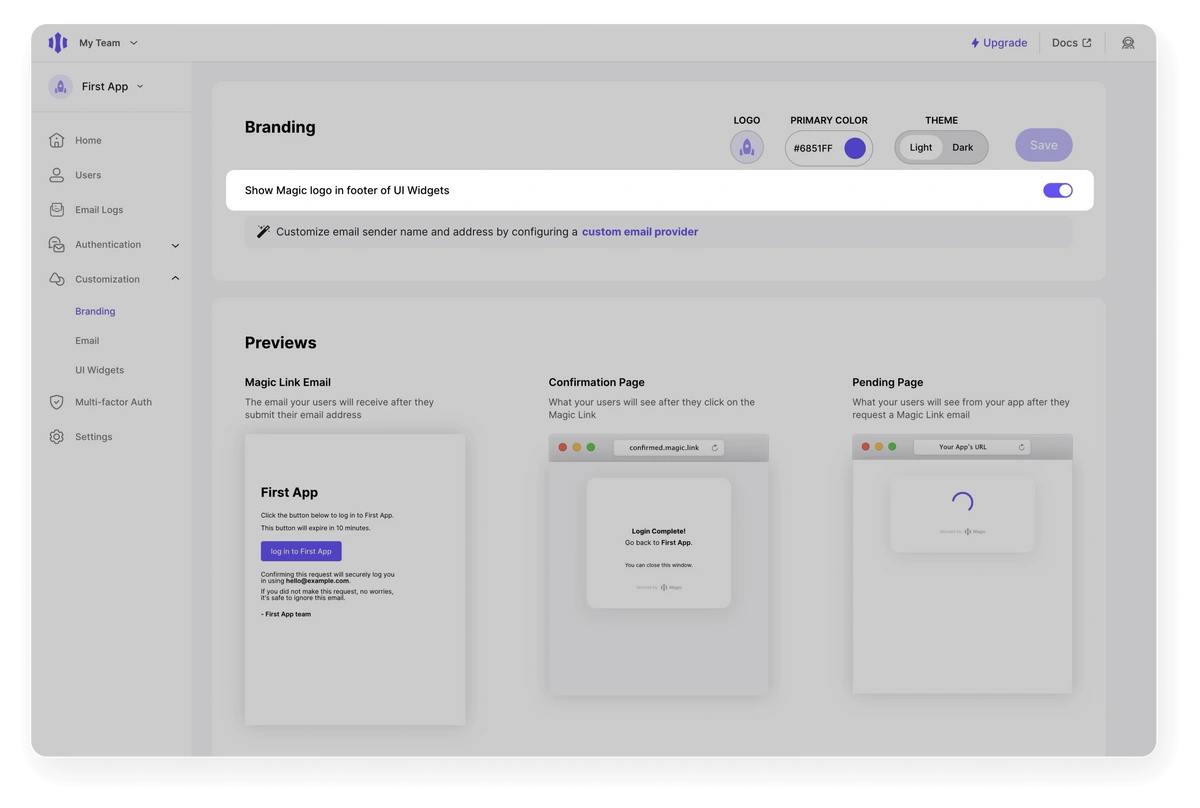Open the Docs external link
Viewport: 1200px width, 808px height.
pyautogui.click(x=1072, y=43)
